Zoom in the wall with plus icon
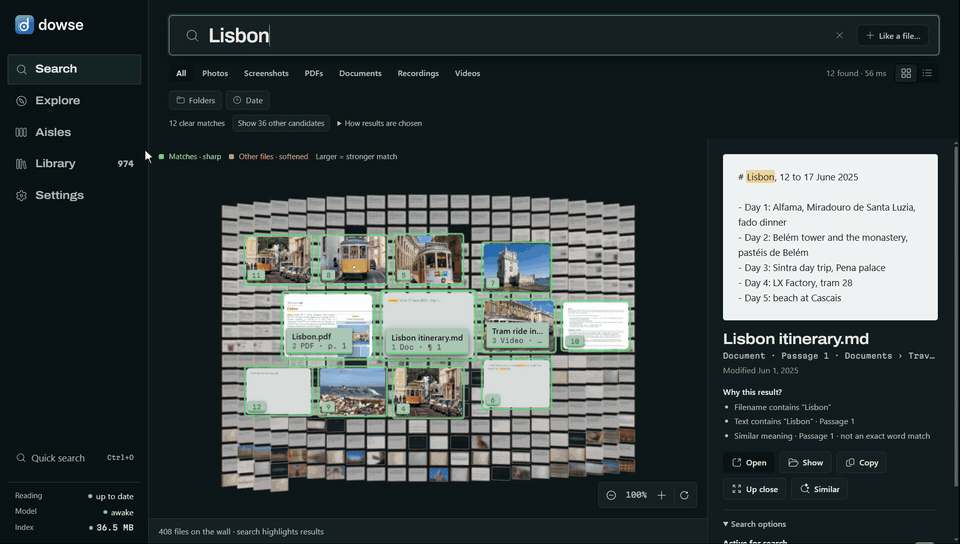Viewport: 960px width, 544px height. tap(661, 495)
